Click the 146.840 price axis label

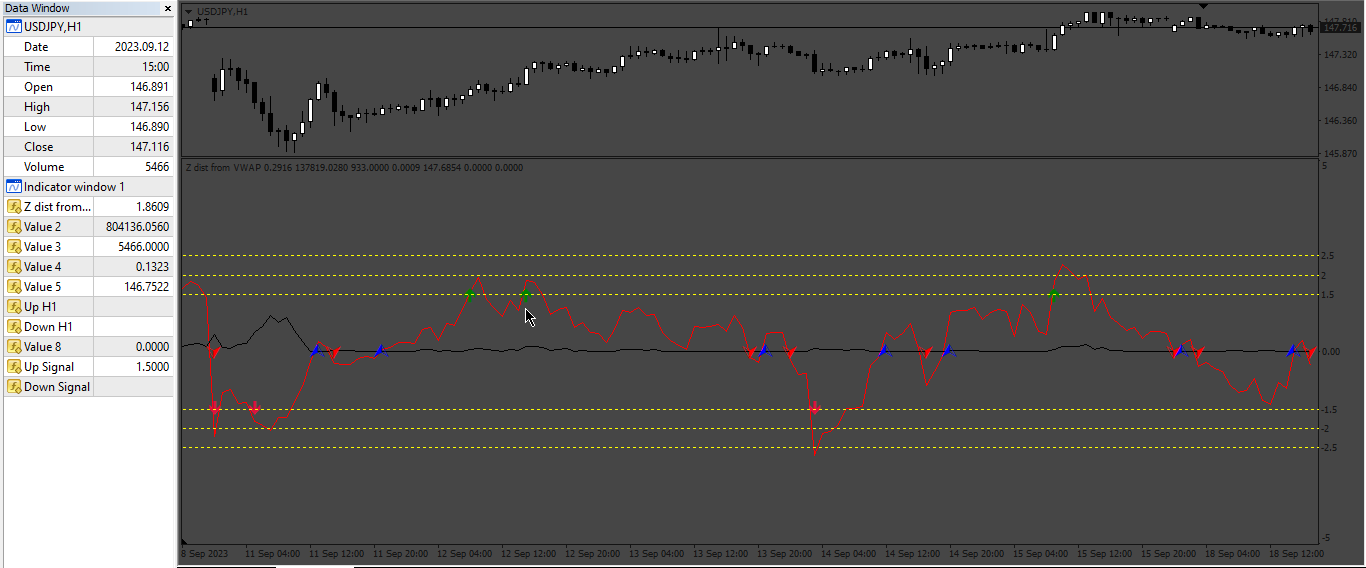pyautogui.click(x=1340, y=88)
